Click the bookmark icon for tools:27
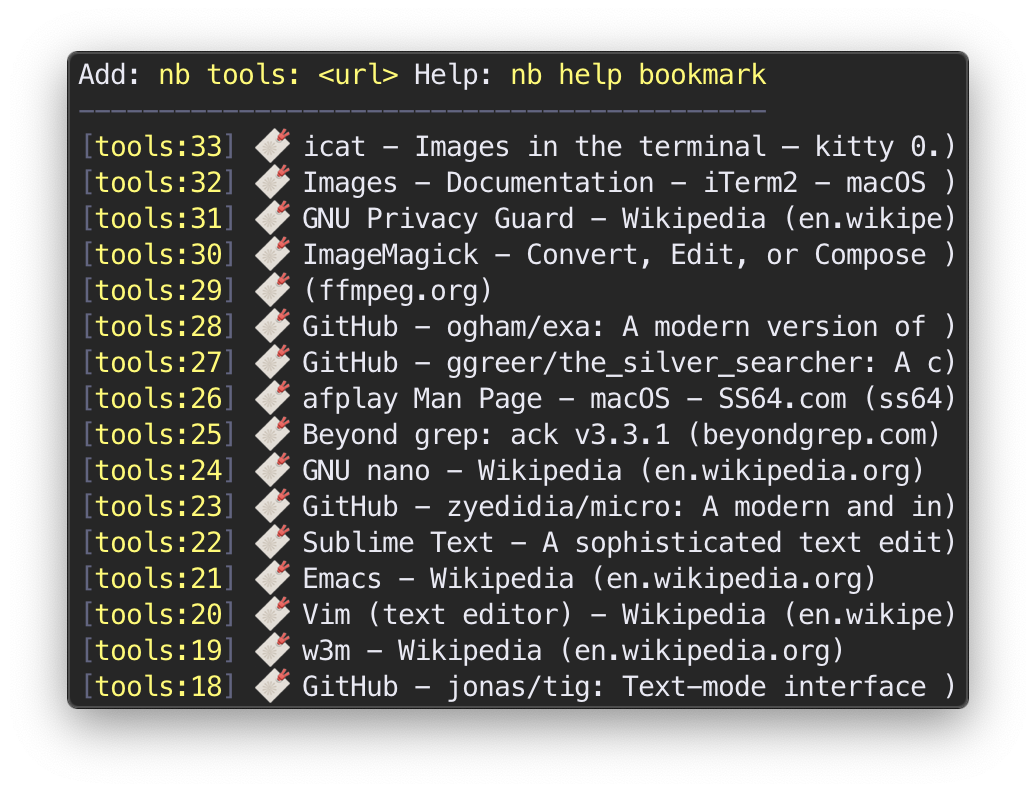 click(273, 362)
